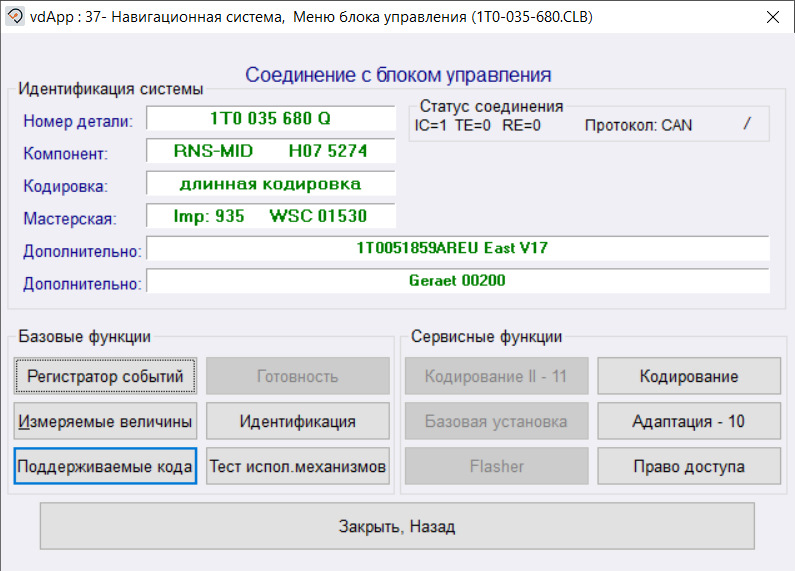
Task: Click the Geraet 00200 field
Action: pos(458,280)
